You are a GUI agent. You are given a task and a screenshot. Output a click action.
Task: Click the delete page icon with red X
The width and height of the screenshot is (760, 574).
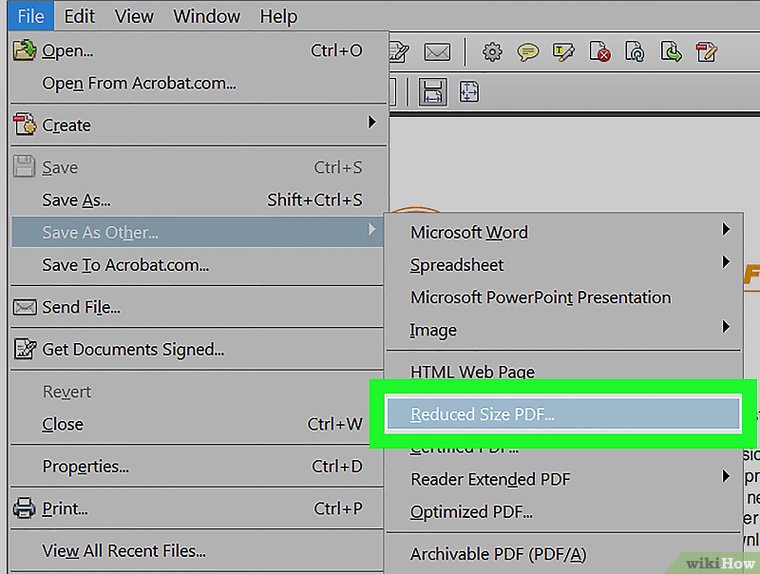point(600,52)
